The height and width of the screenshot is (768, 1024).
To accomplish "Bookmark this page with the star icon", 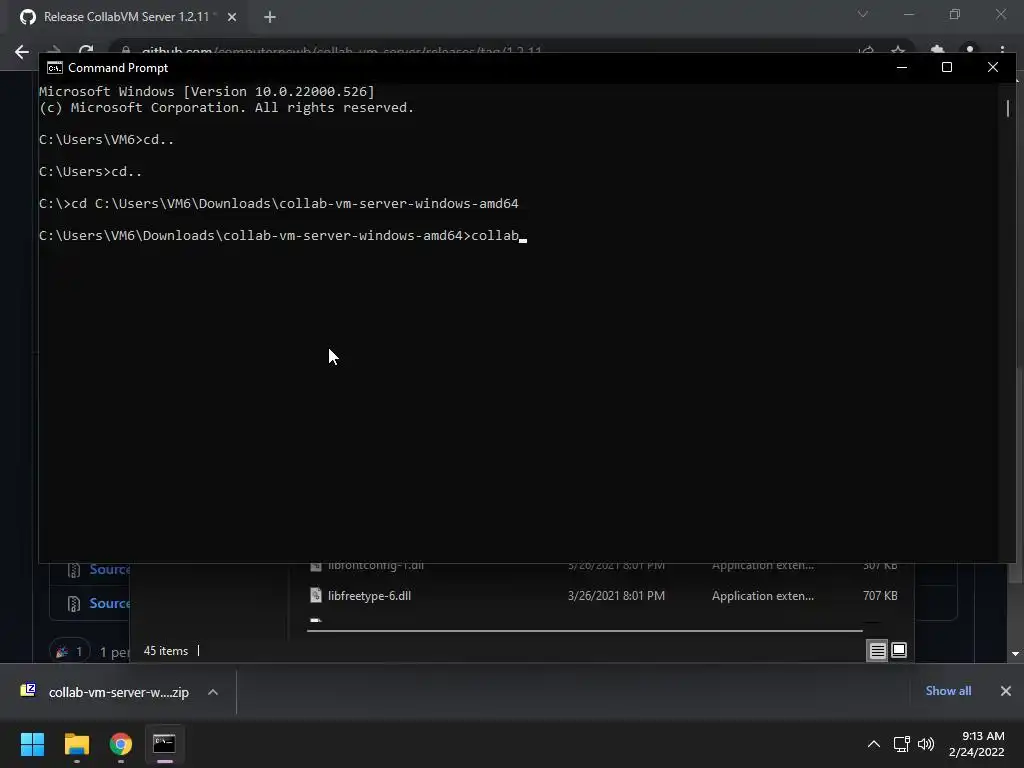I will tap(898, 50).
